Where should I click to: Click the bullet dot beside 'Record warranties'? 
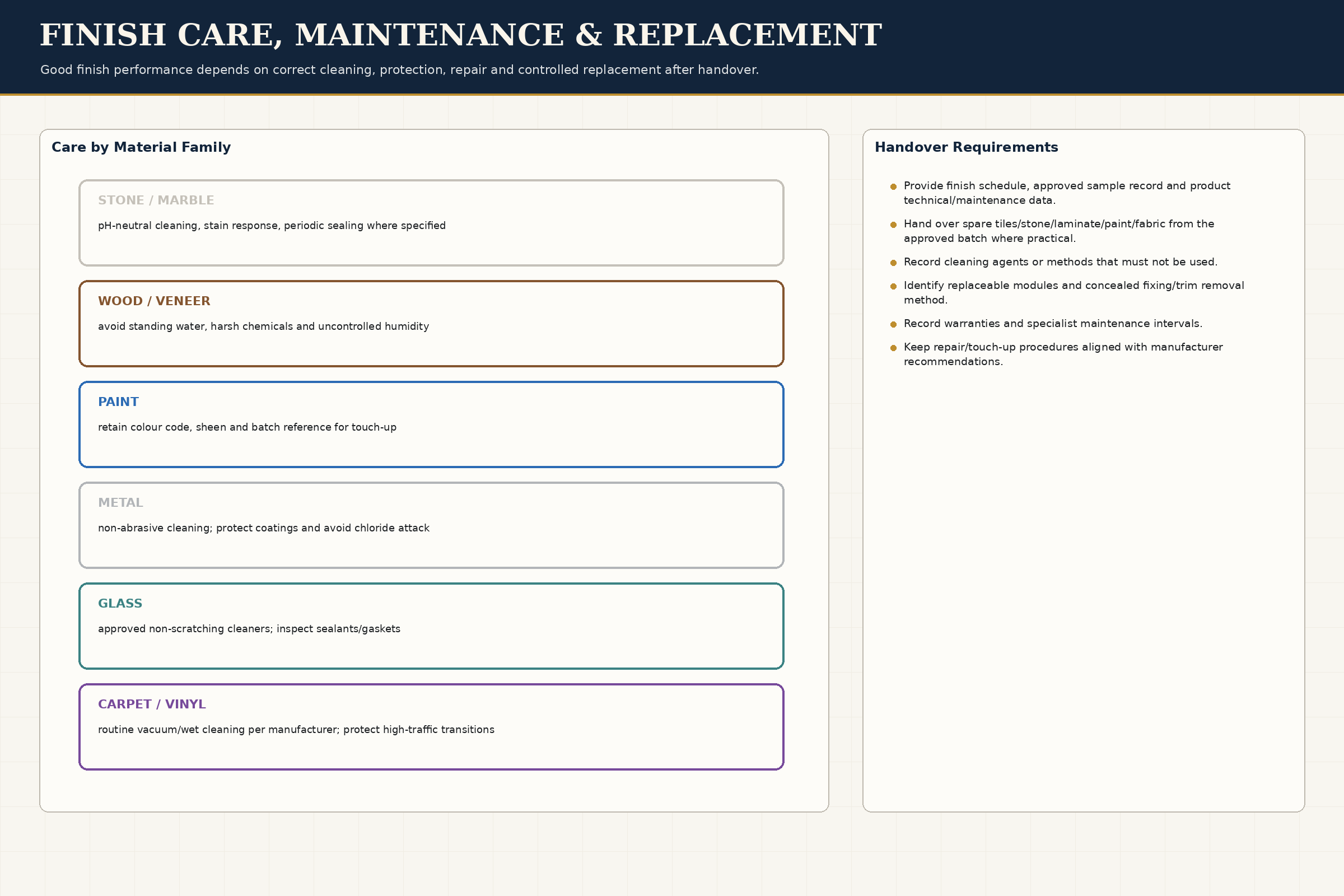pos(893,325)
